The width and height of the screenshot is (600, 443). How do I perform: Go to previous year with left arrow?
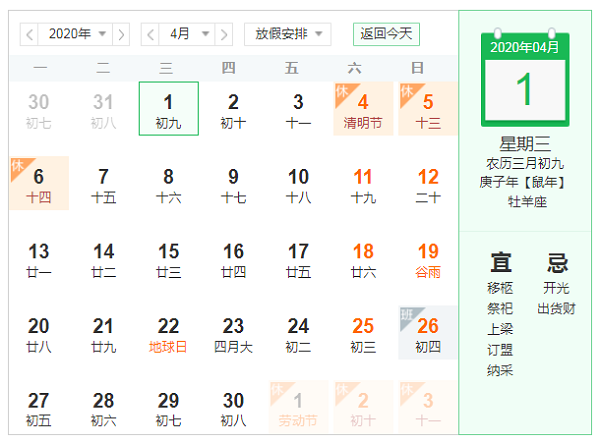pos(29,34)
